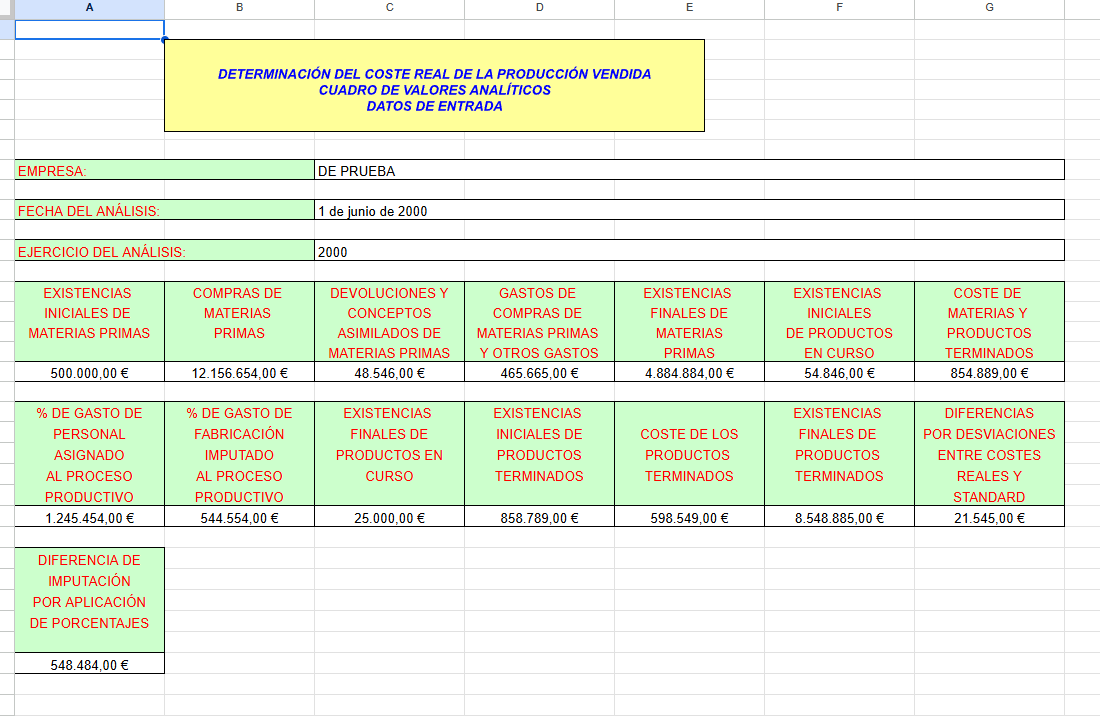Click the '1 de junio de 2000' cell
This screenshot has height=716, width=1100.
(688, 211)
